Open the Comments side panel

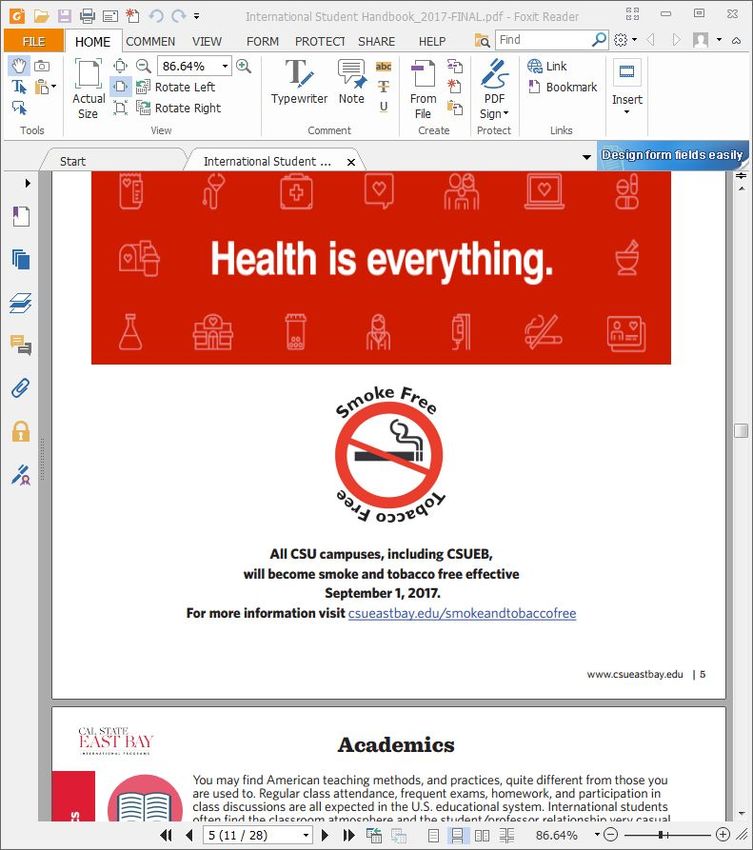[21, 345]
